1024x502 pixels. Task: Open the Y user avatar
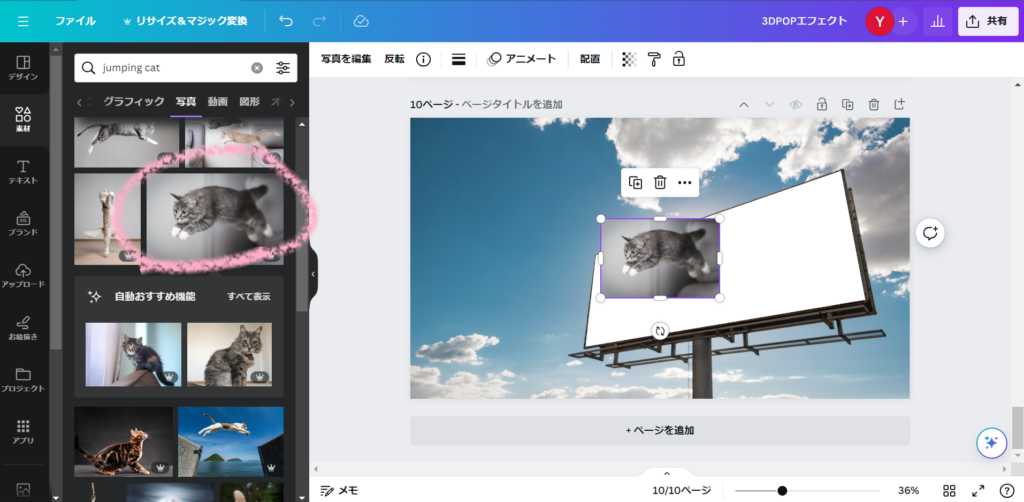[879, 22]
